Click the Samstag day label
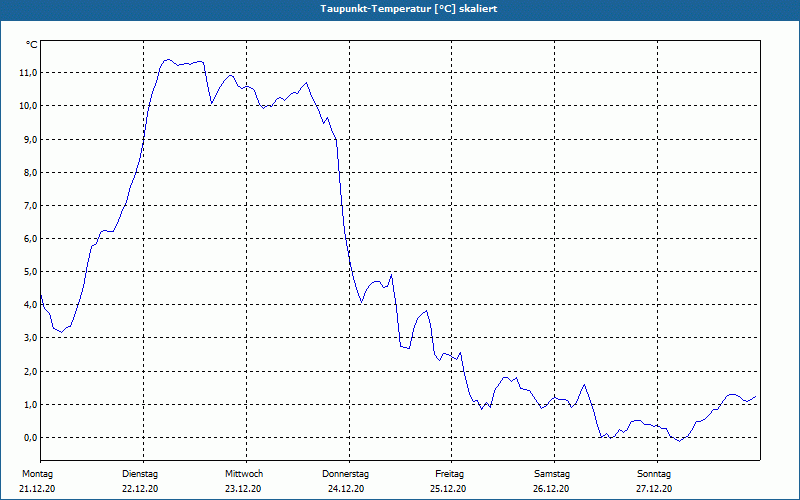 tap(552, 474)
